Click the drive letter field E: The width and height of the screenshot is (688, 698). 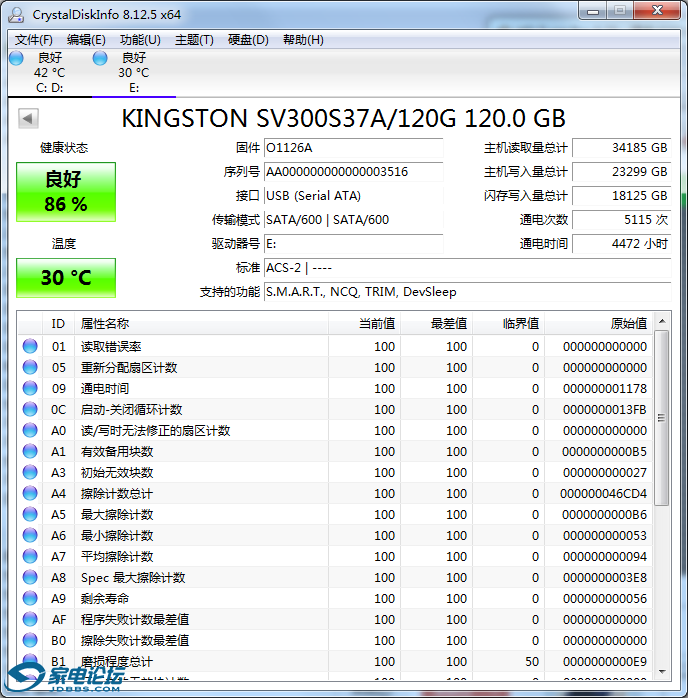[353, 244]
